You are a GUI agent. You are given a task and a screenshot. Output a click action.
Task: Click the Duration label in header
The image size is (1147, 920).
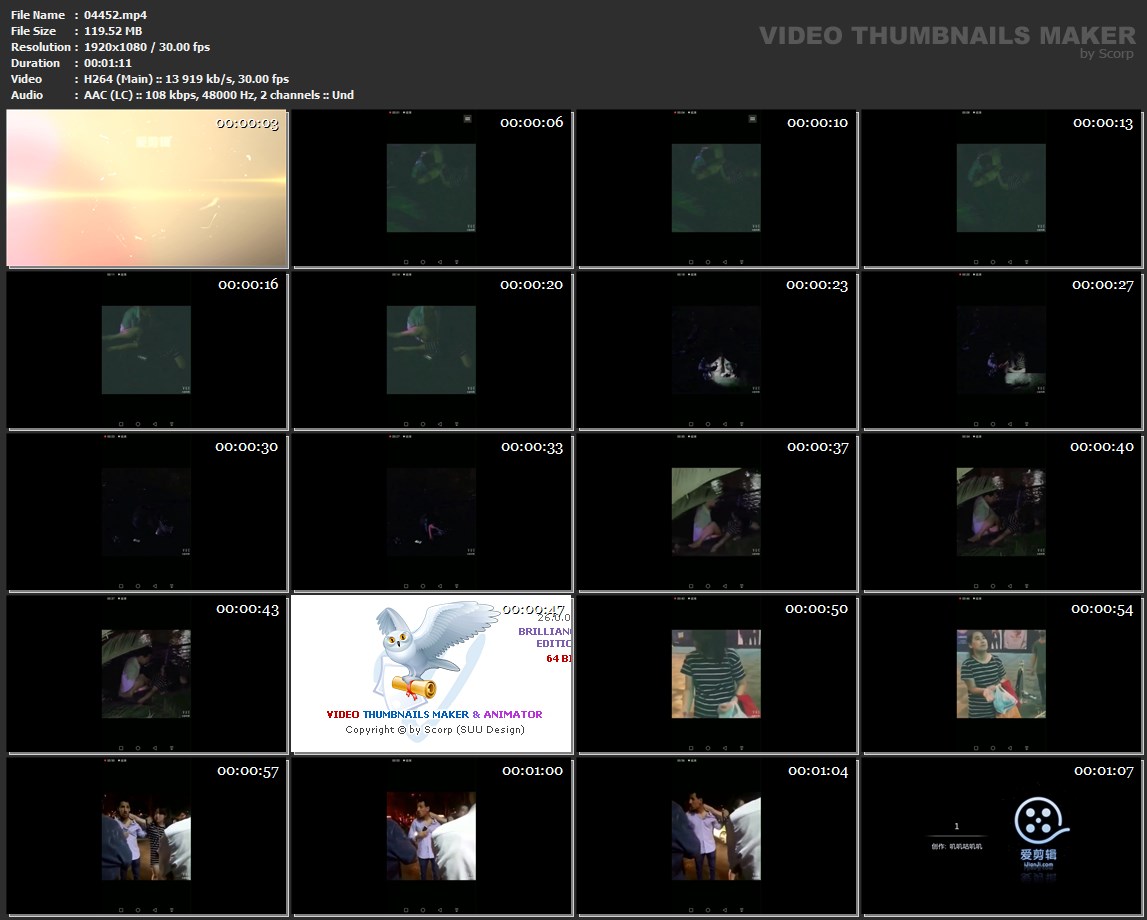[35, 63]
